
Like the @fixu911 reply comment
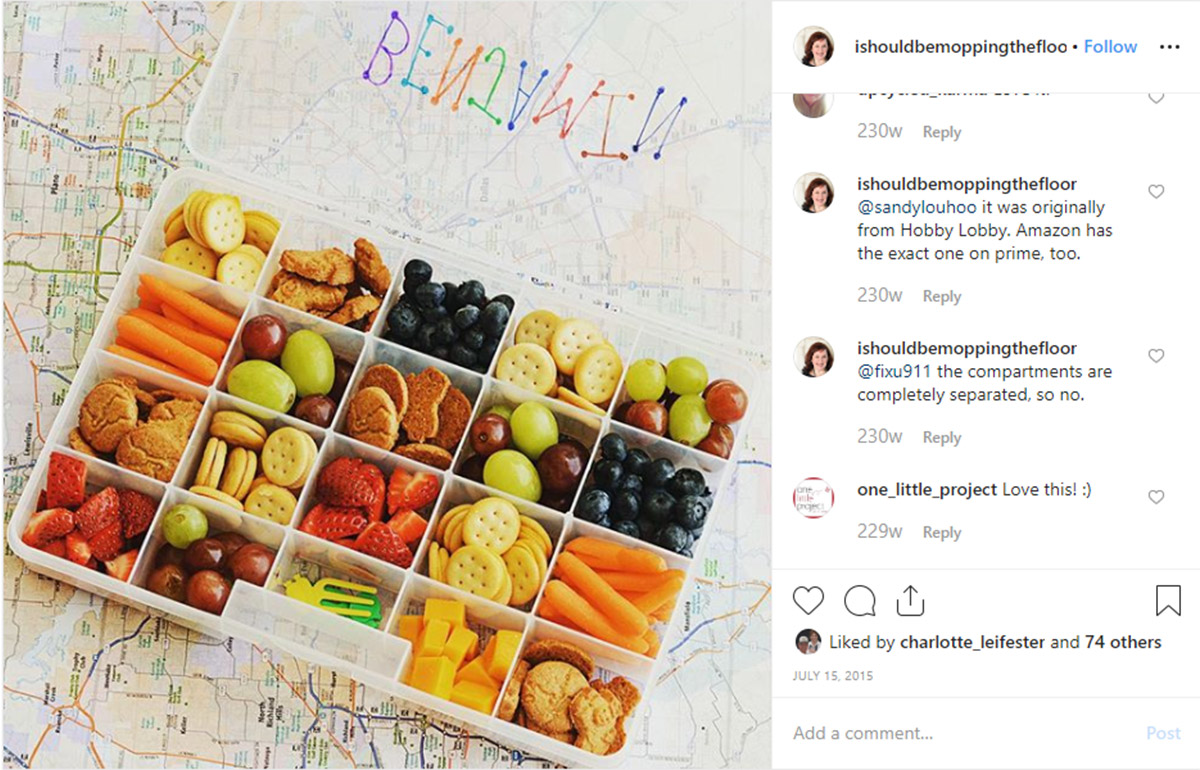coord(1156,356)
